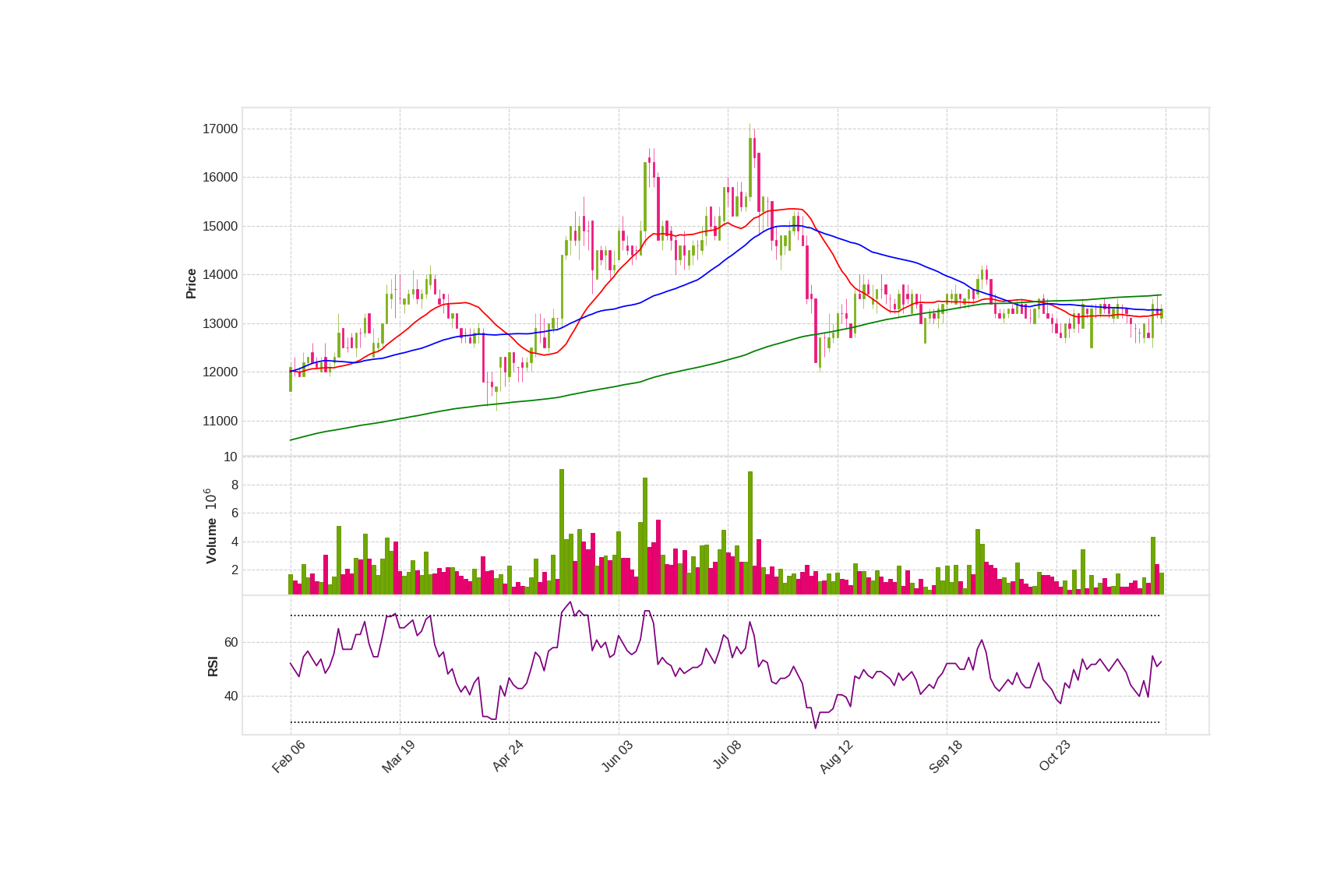Click the Feb 06 date label
This screenshot has height=896, width=1344.
(x=288, y=757)
